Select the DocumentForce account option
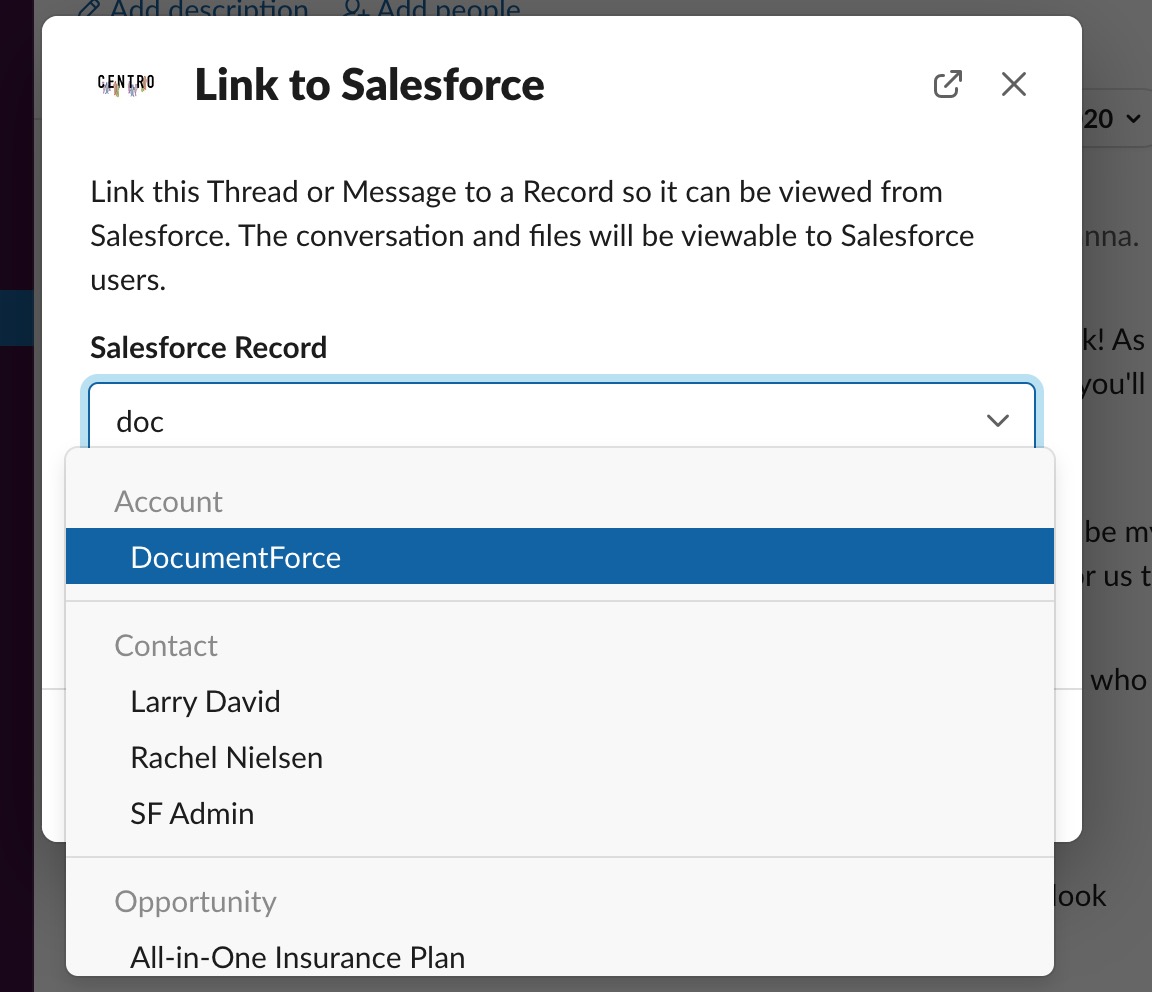The height and width of the screenshot is (992, 1152). pyautogui.click(x=560, y=556)
